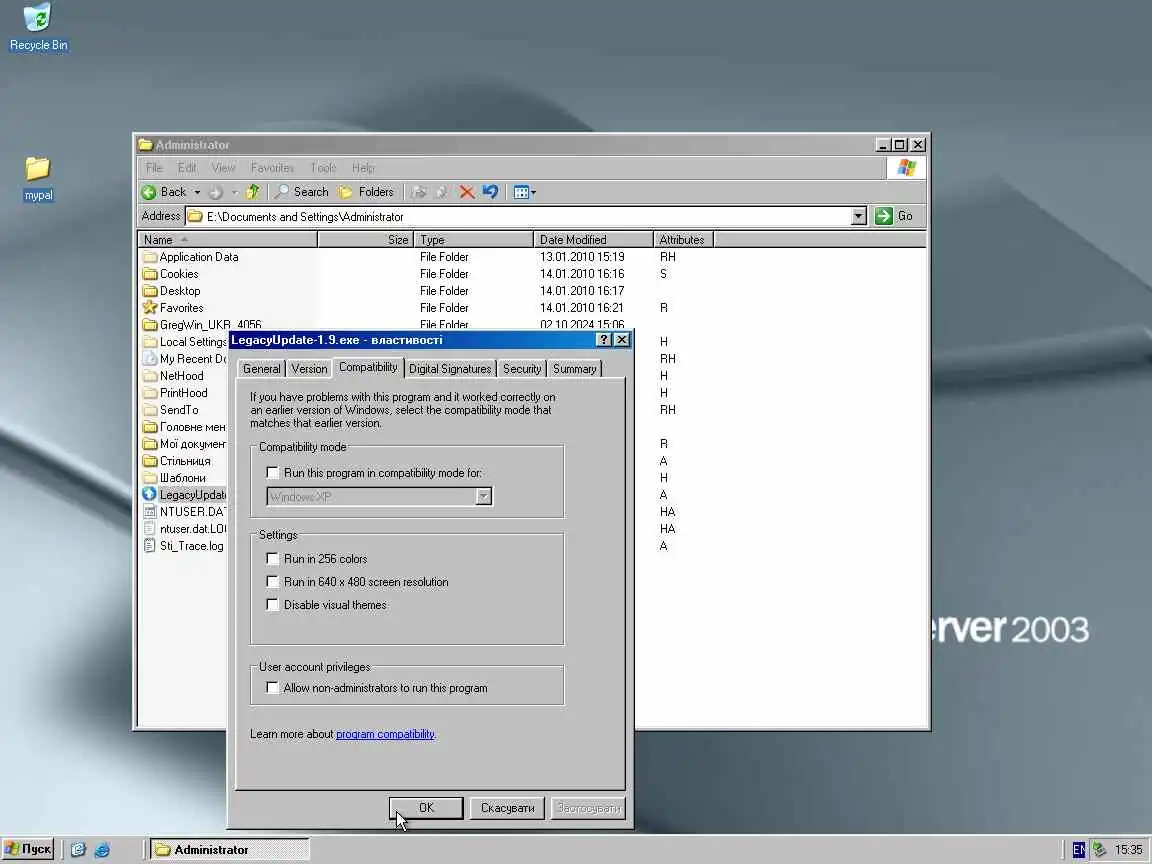Select the GregWin_UKR_4056 folder icon
Image resolution: width=1152 pixels, height=864 pixels.
[x=150, y=325]
